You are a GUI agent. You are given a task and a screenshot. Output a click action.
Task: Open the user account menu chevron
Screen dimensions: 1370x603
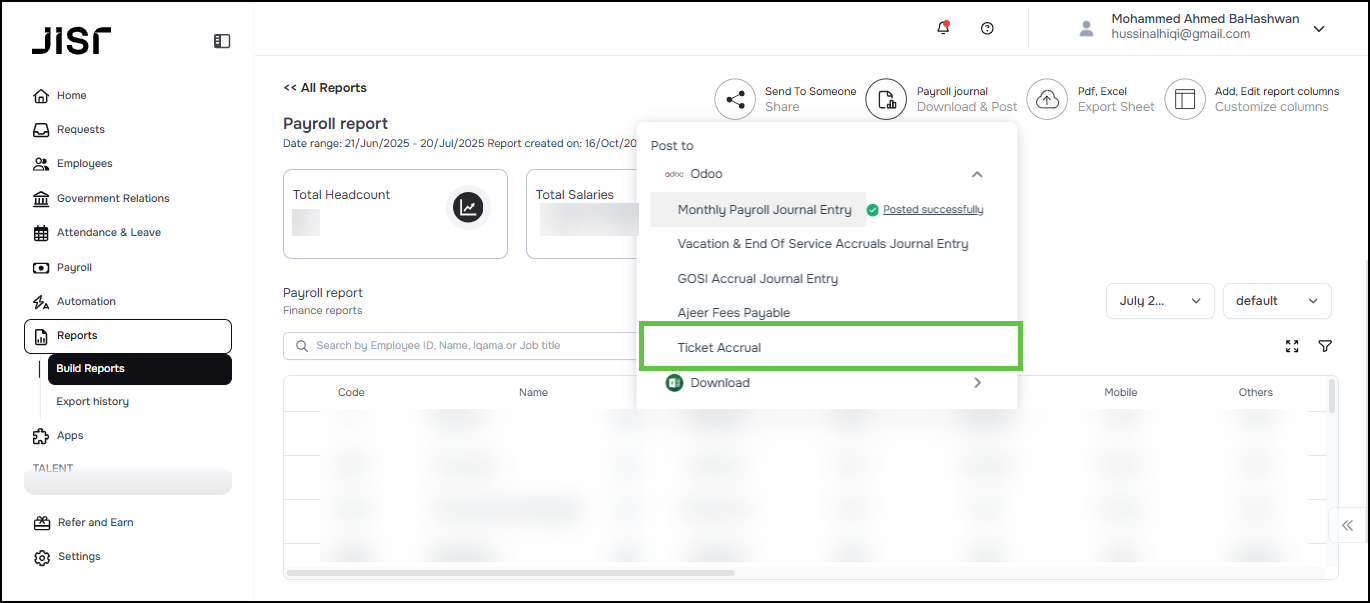(1319, 29)
